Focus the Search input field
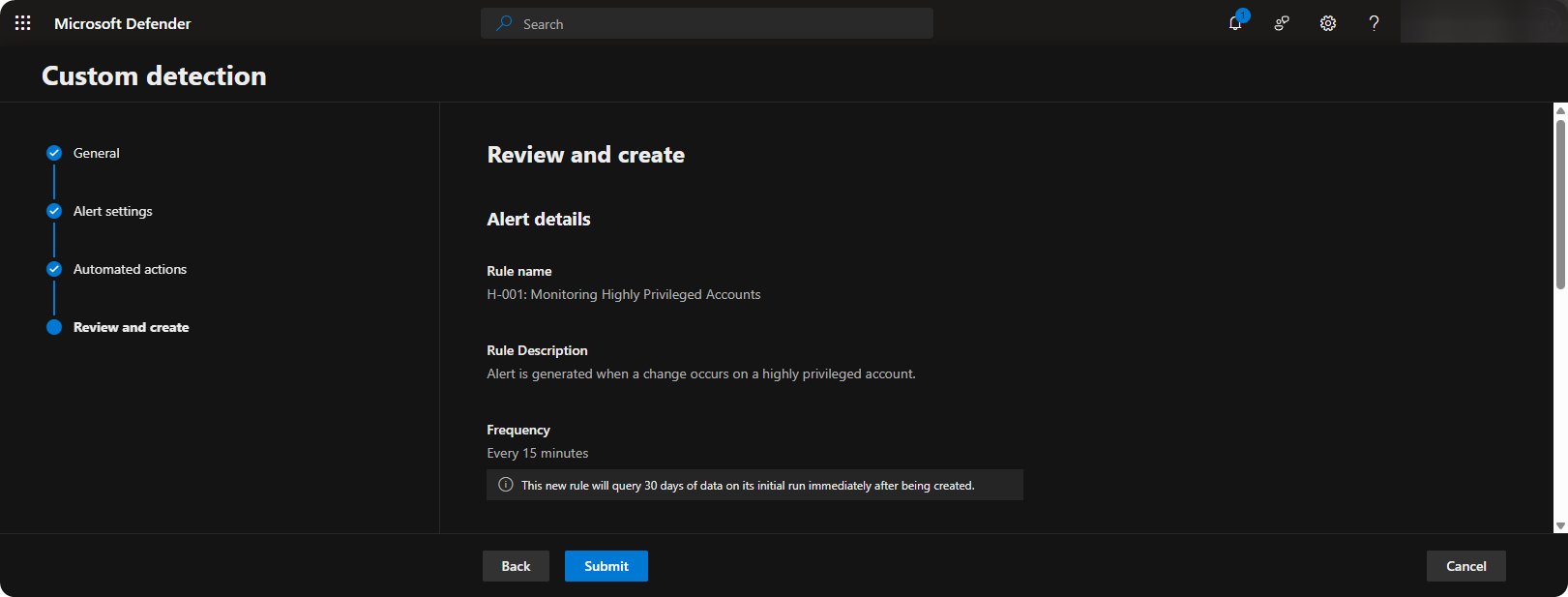The image size is (1568, 597). tap(716, 23)
